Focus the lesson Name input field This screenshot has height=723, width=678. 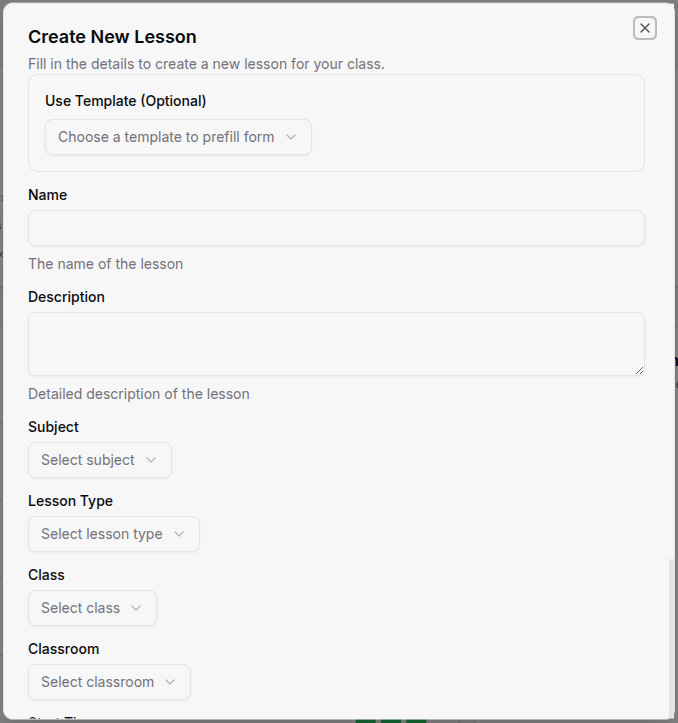(x=336, y=228)
